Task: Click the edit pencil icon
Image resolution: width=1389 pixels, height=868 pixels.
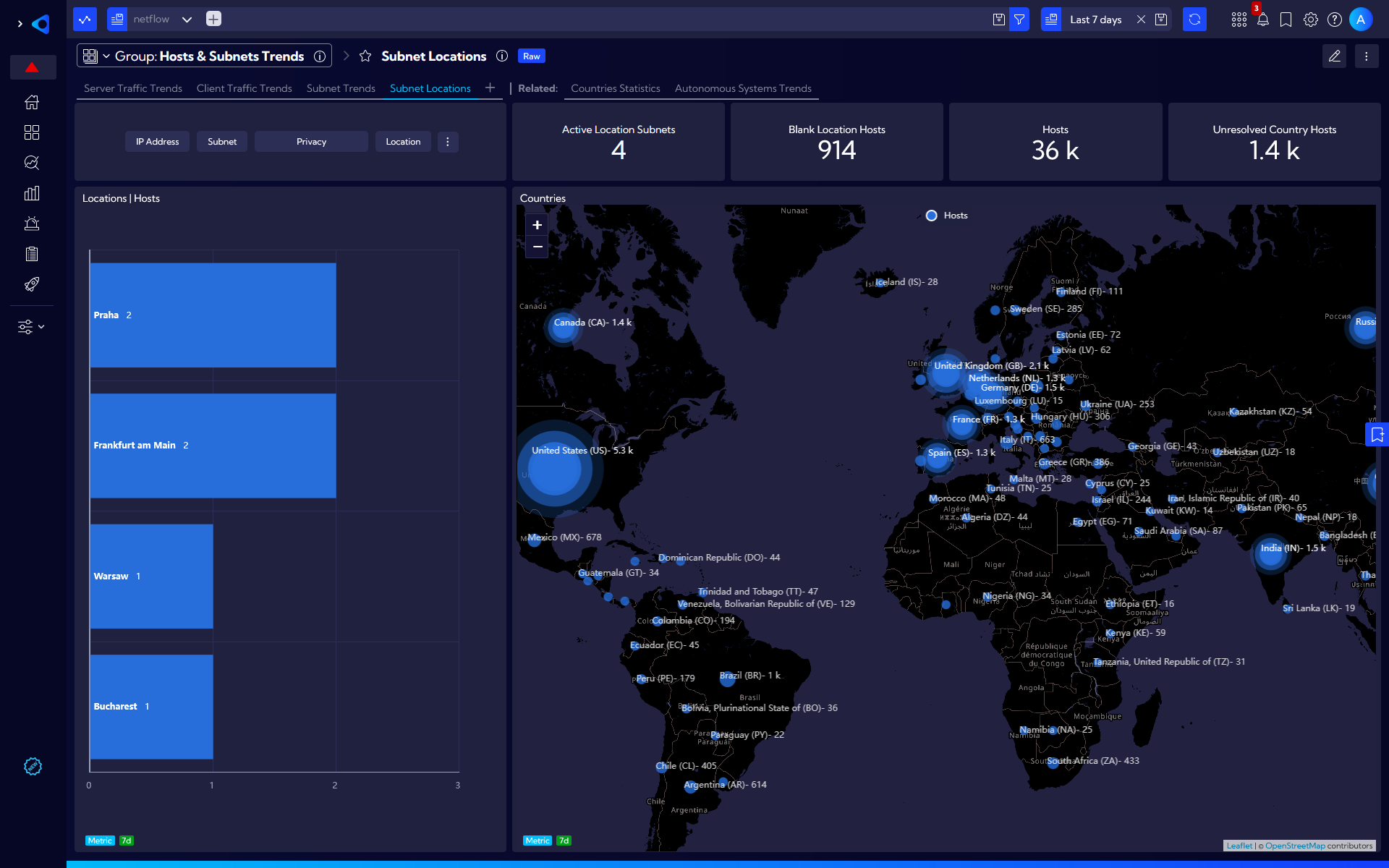Action: pyautogui.click(x=1334, y=56)
